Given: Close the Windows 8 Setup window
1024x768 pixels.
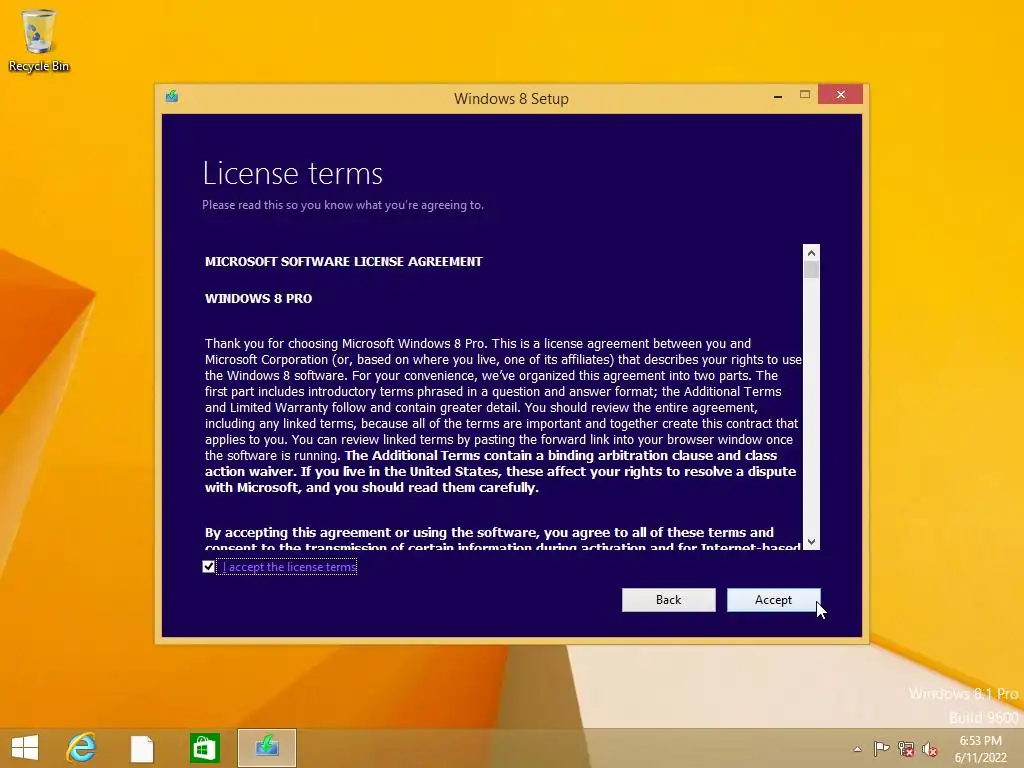Looking at the screenshot, I should coord(840,95).
